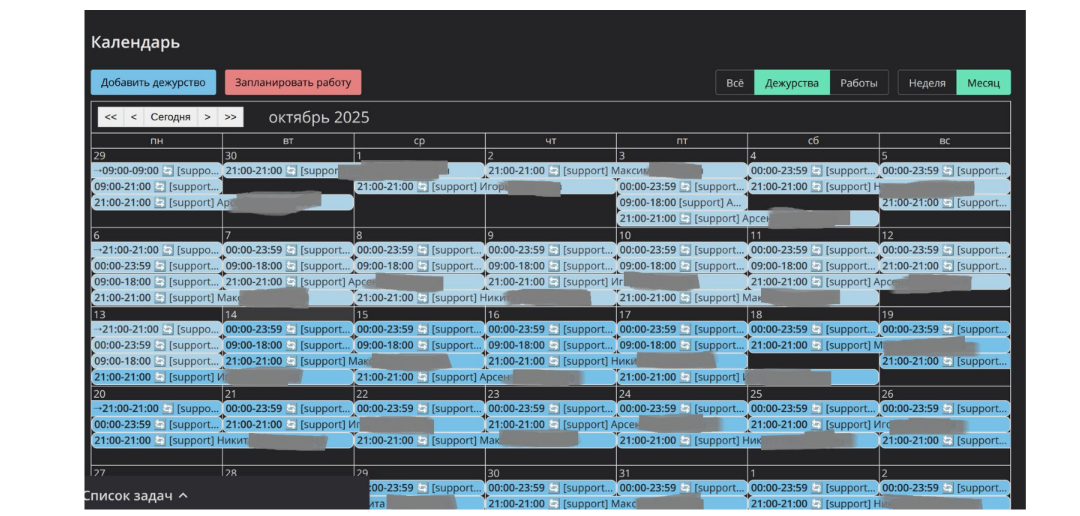Image resolution: width=1080 pixels, height=516 pixels.
Task: Click the Календарь page heading
Action: click(135, 43)
